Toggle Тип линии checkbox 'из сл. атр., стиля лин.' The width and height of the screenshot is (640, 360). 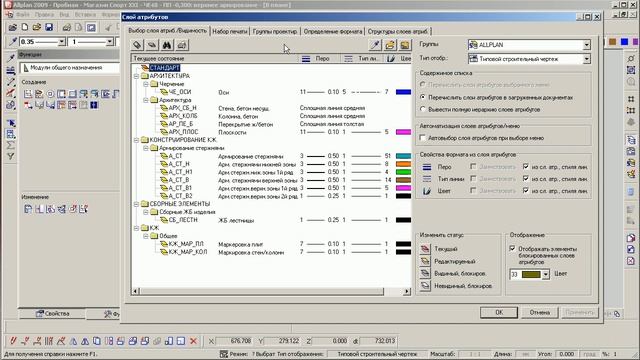[526, 178]
